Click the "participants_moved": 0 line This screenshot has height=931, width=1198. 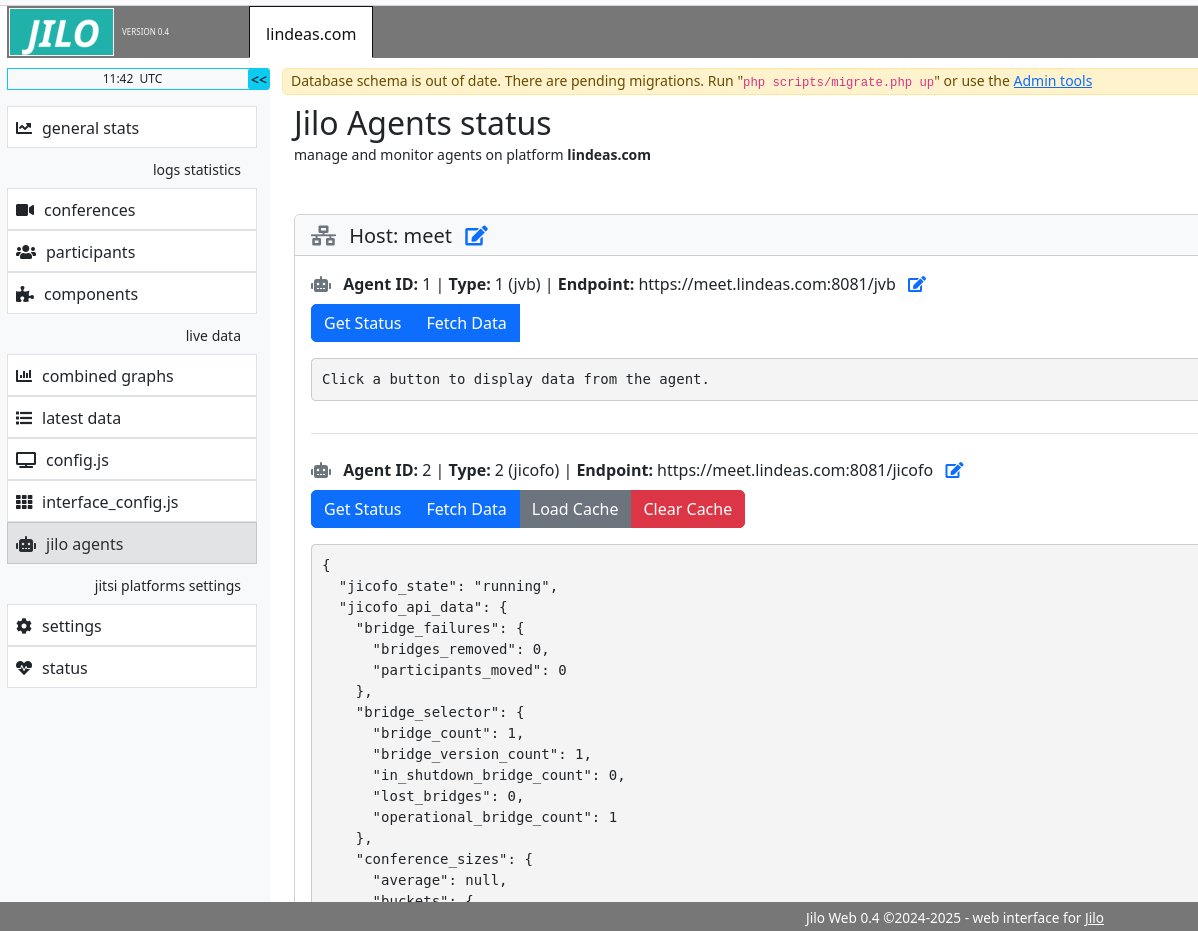tap(469, 670)
